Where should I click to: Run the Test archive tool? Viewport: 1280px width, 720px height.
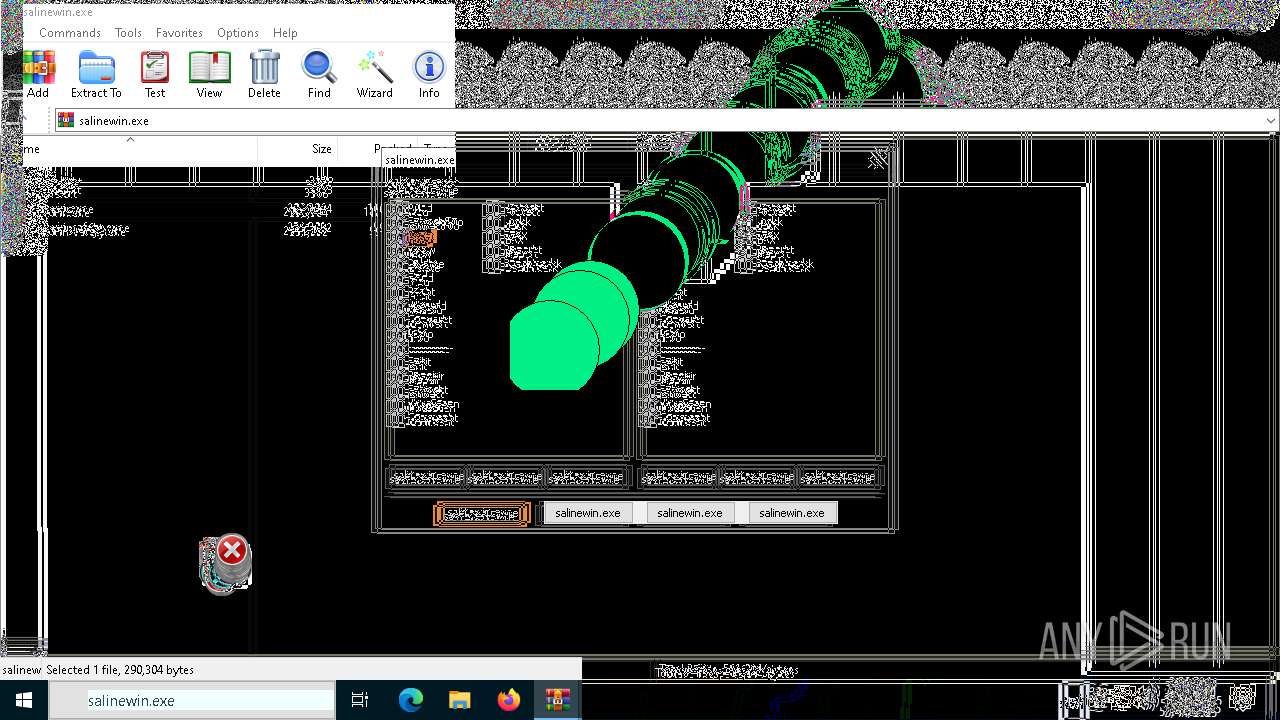pyautogui.click(x=155, y=75)
